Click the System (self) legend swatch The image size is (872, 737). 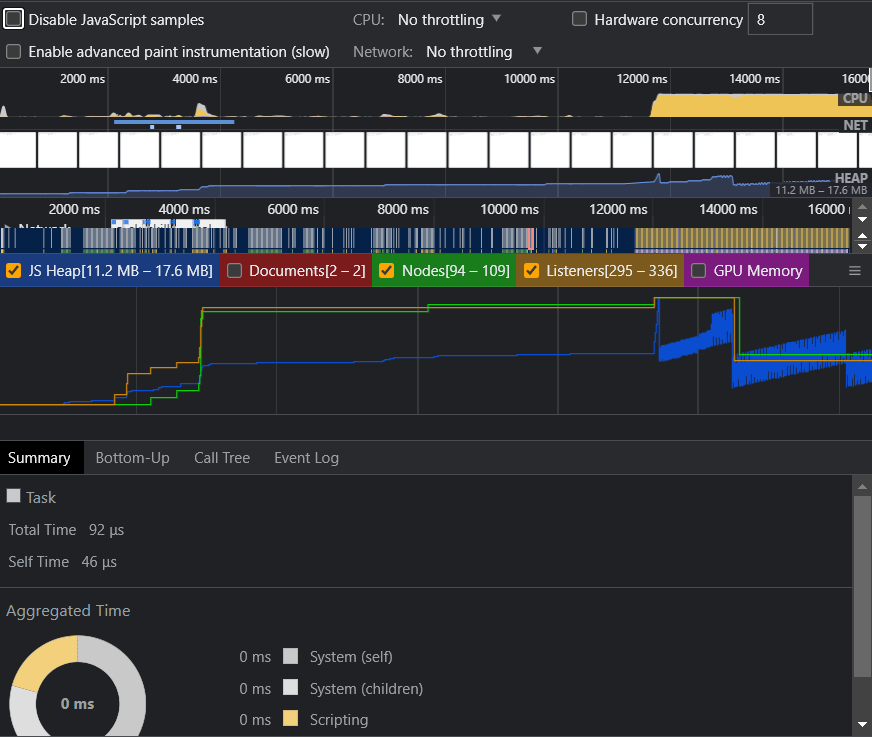[x=290, y=656]
